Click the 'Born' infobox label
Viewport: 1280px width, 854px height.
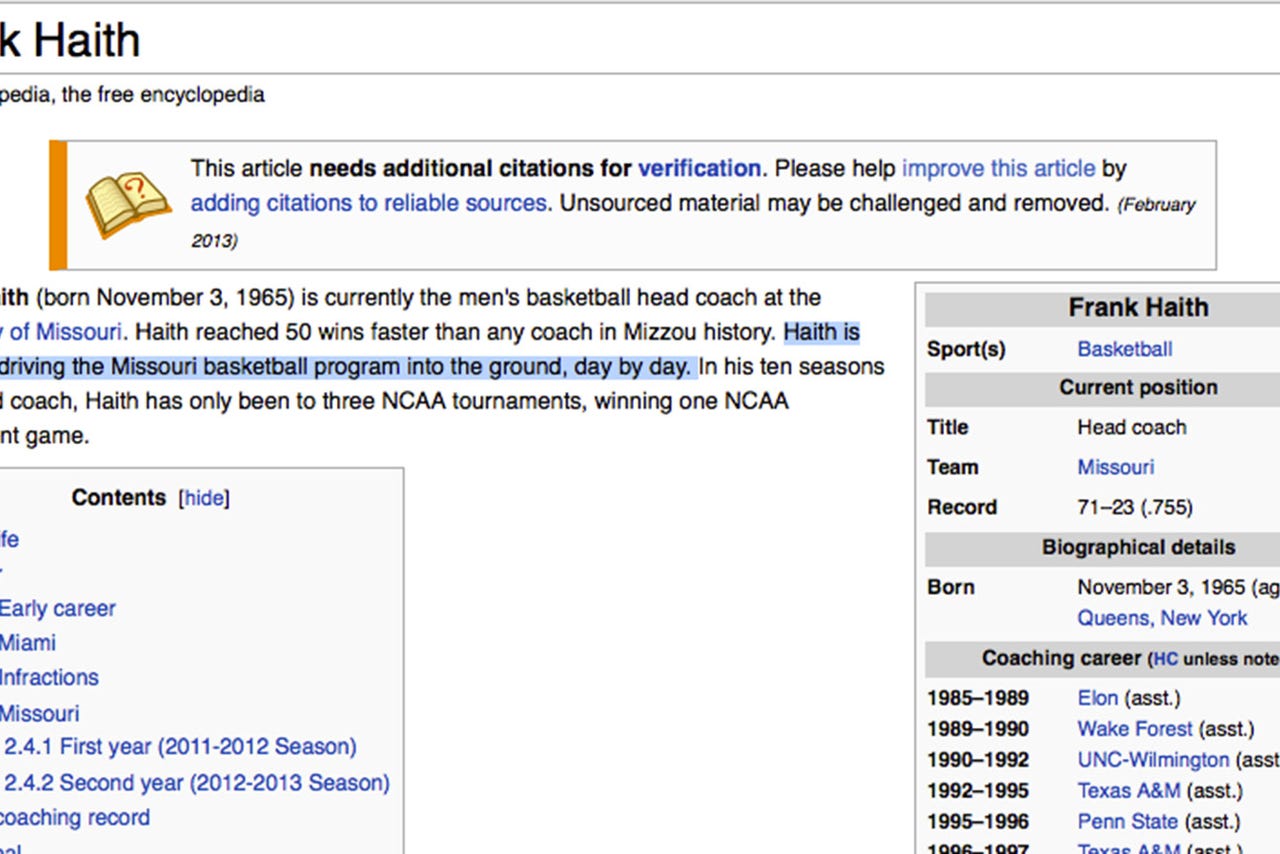(x=950, y=587)
